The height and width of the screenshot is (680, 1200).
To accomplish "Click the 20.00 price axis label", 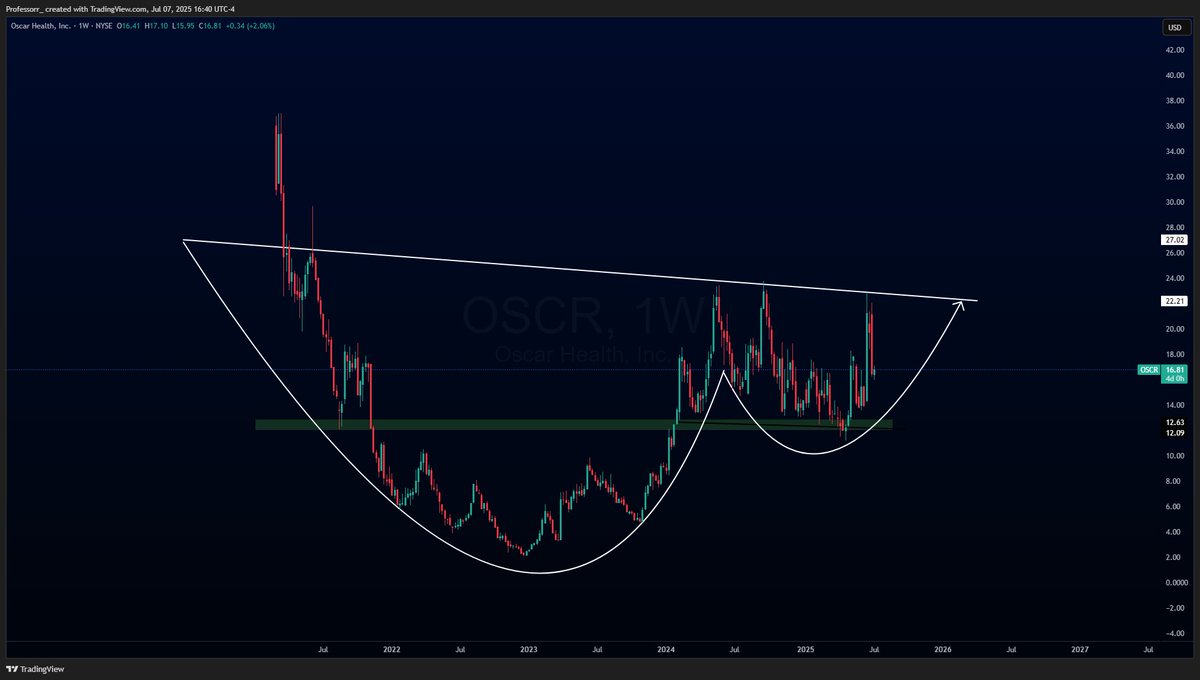I will (1174, 329).
